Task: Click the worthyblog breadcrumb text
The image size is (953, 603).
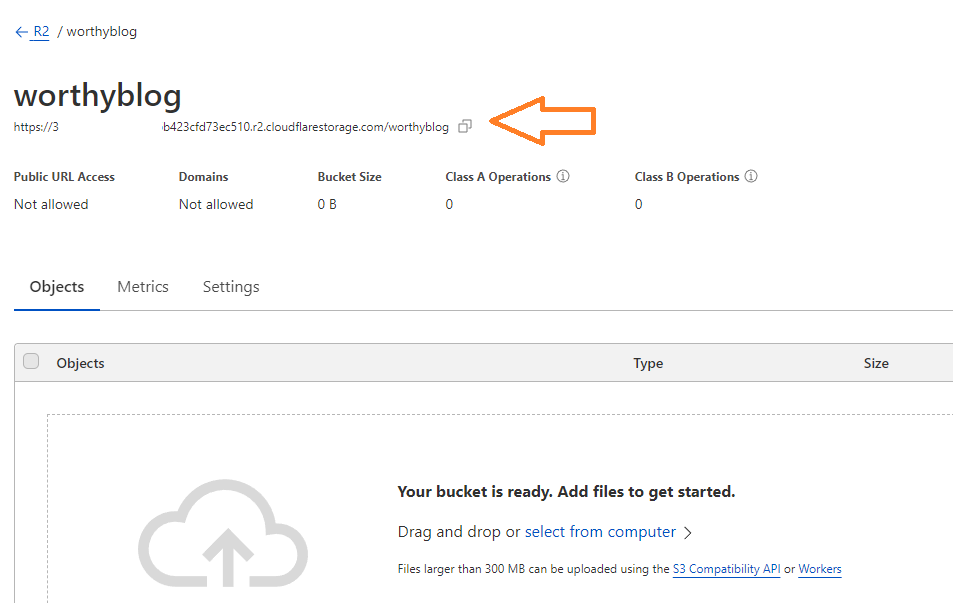Action: point(101,32)
